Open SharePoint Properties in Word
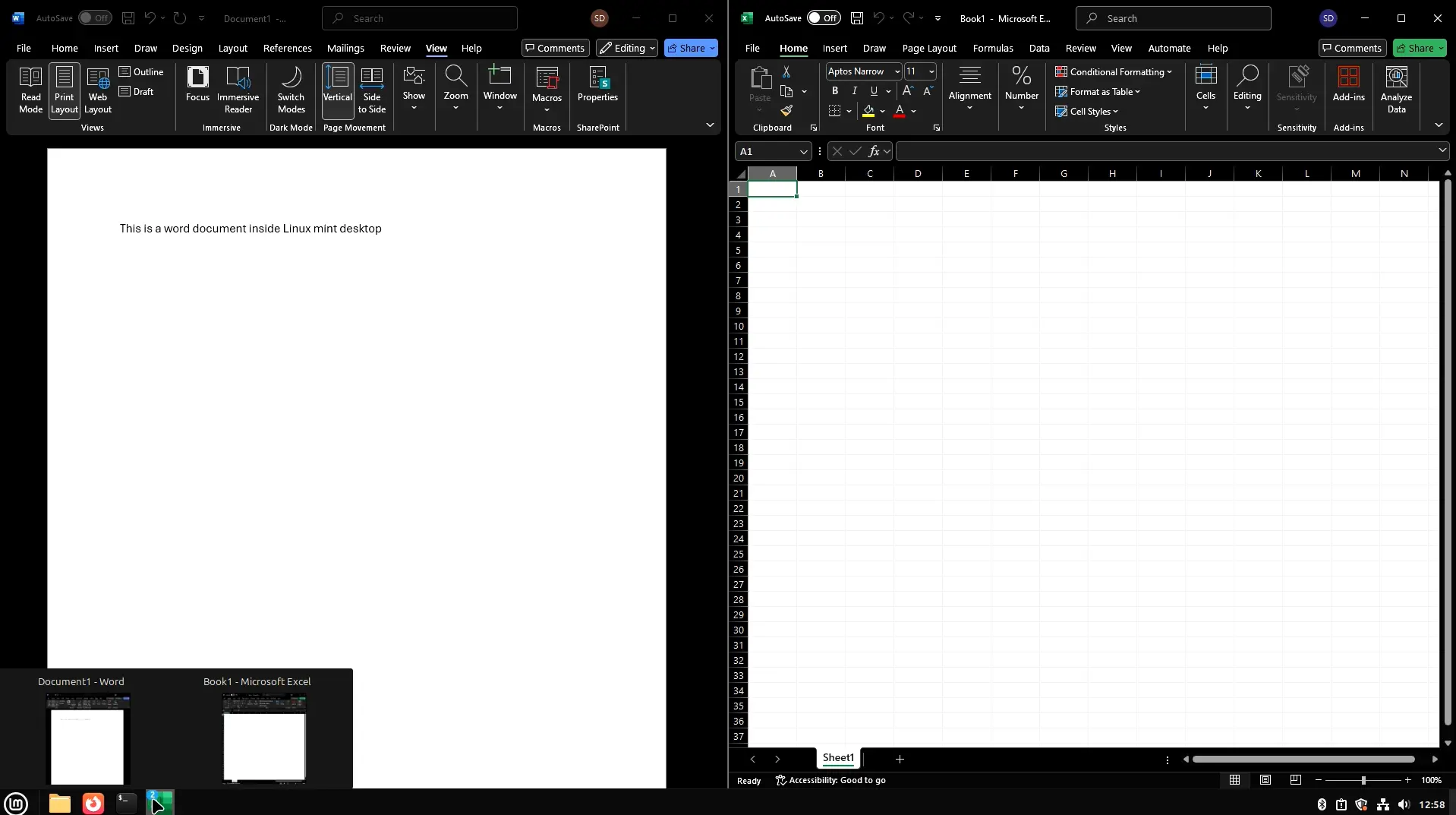 tap(598, 84)
